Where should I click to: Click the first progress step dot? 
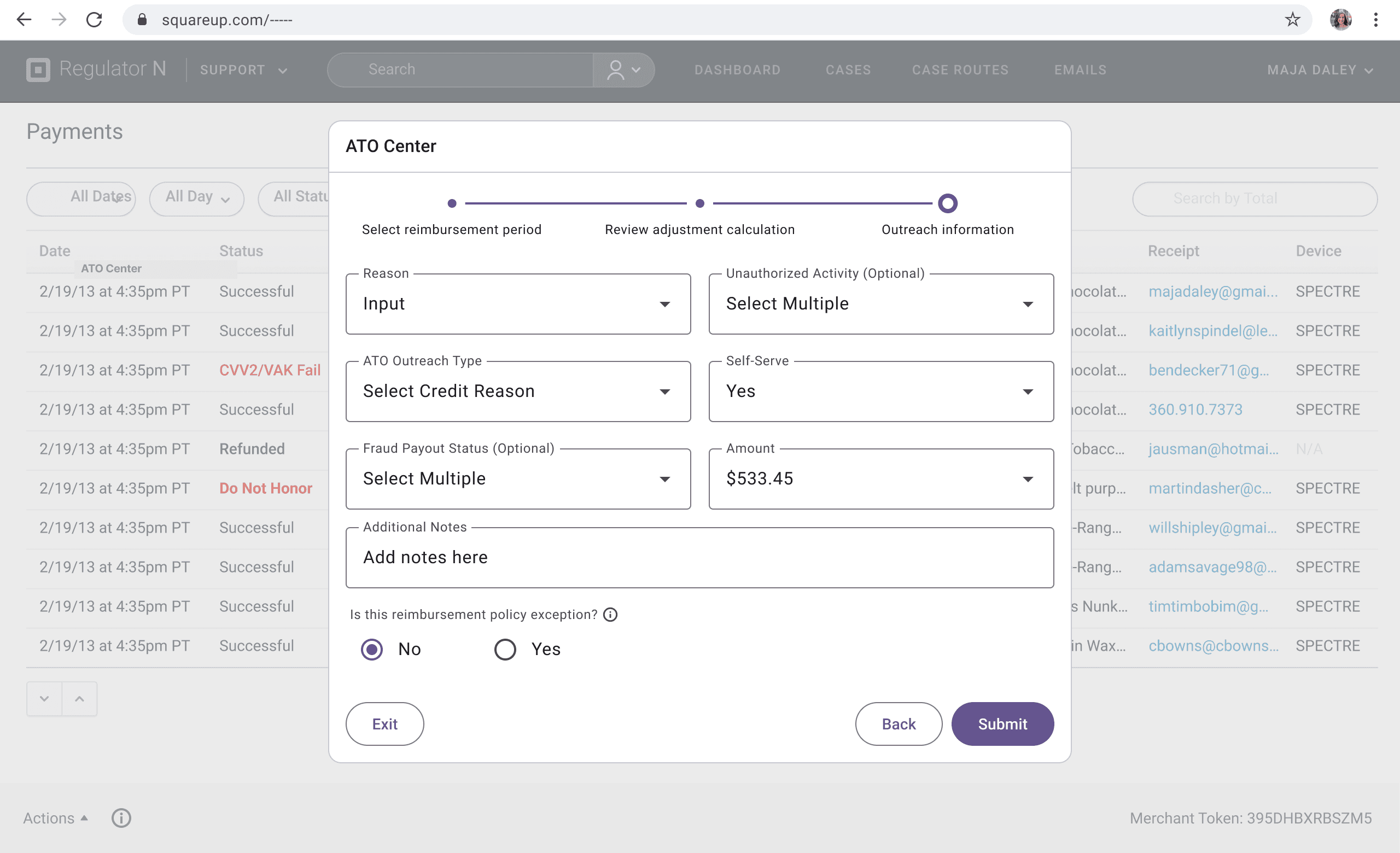click(x=452, y=203)
